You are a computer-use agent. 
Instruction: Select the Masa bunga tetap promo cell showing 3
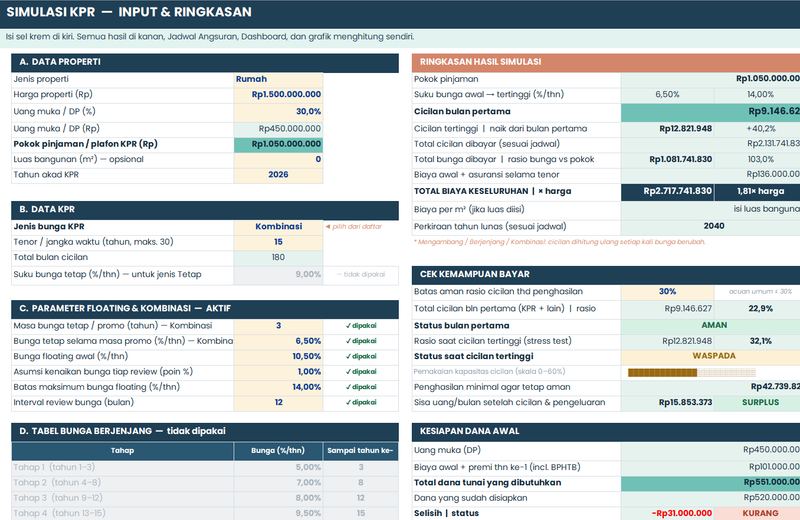278,326
